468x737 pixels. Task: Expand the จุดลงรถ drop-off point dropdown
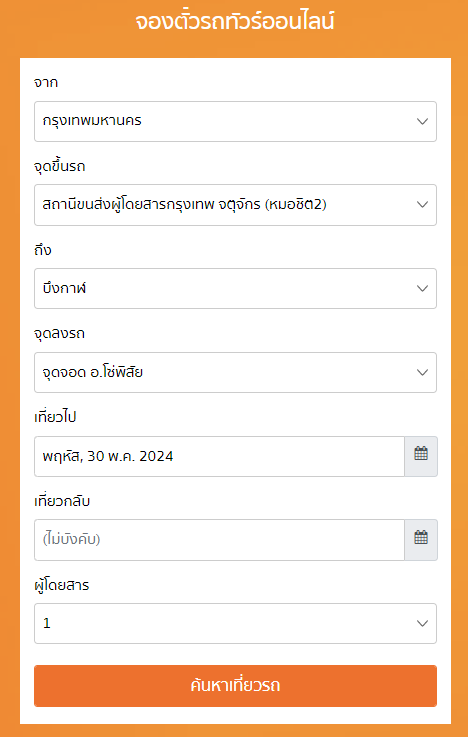click(235, 372)
